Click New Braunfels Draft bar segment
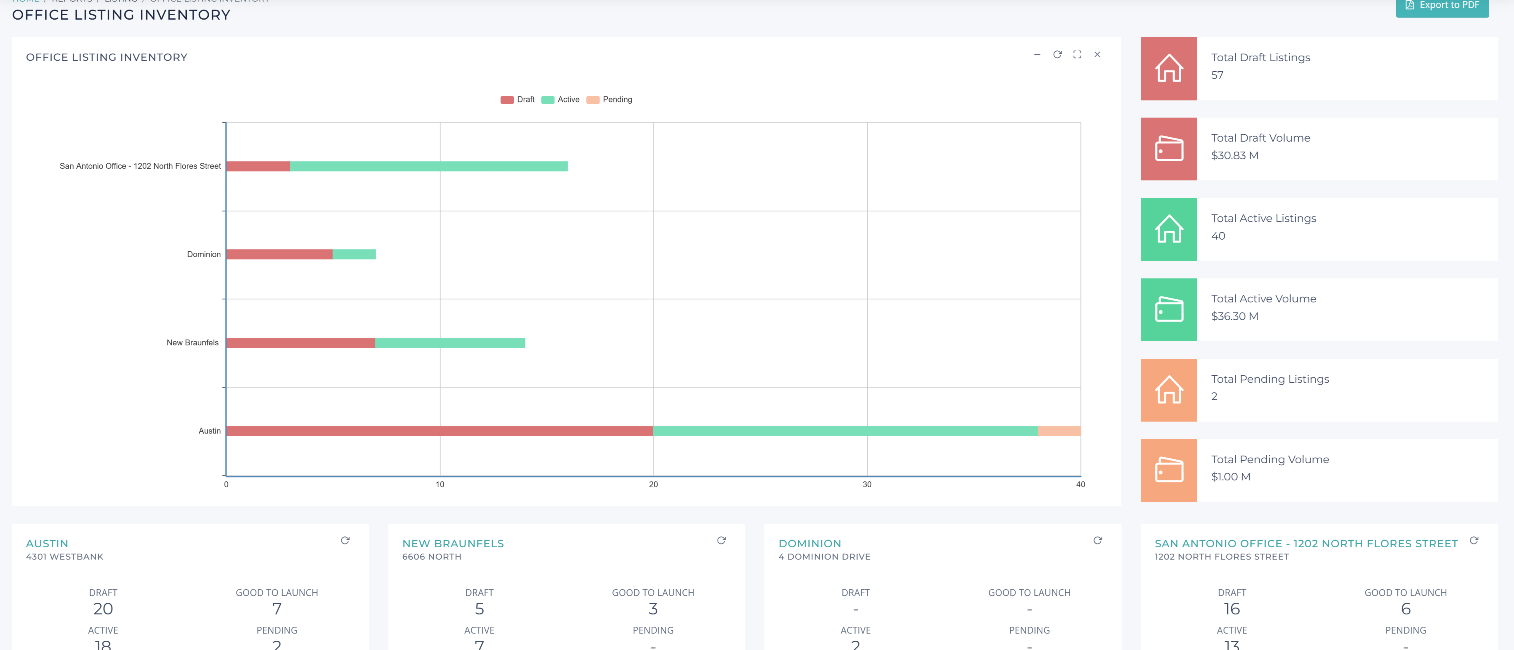The width and height of the screenshot is (1514, 650). (301, 343)
